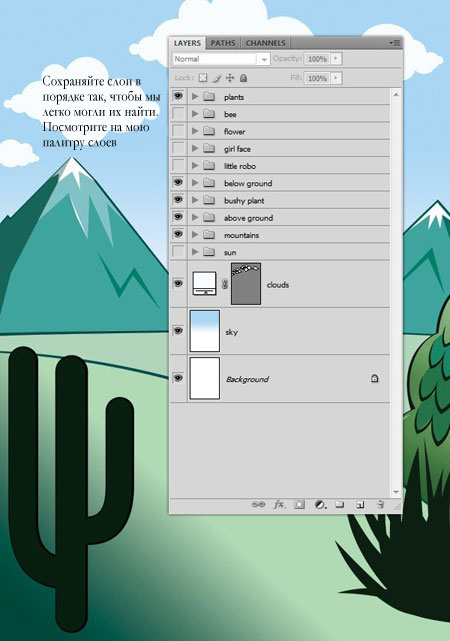Expand the above ground group triangle
Screen dimensions: 450x641
coord(195,217)
